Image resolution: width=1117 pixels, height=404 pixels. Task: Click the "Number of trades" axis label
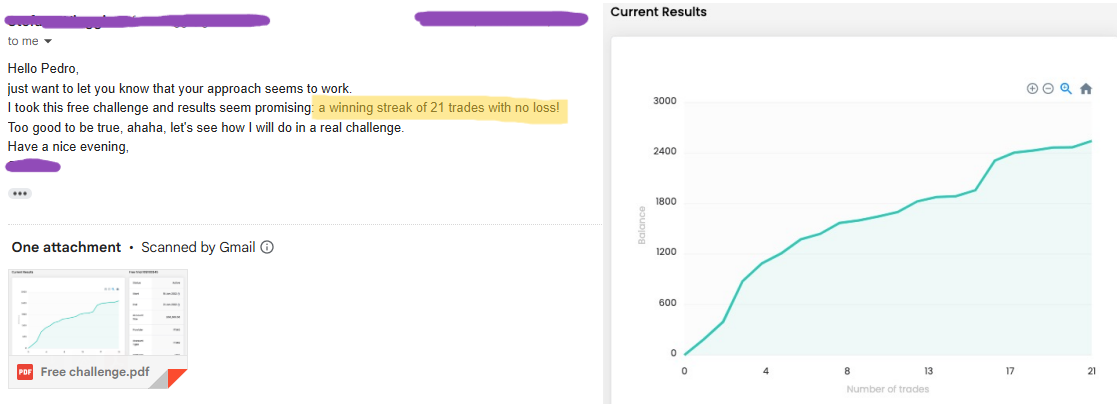pyautogui.click(x=887, y=389)
